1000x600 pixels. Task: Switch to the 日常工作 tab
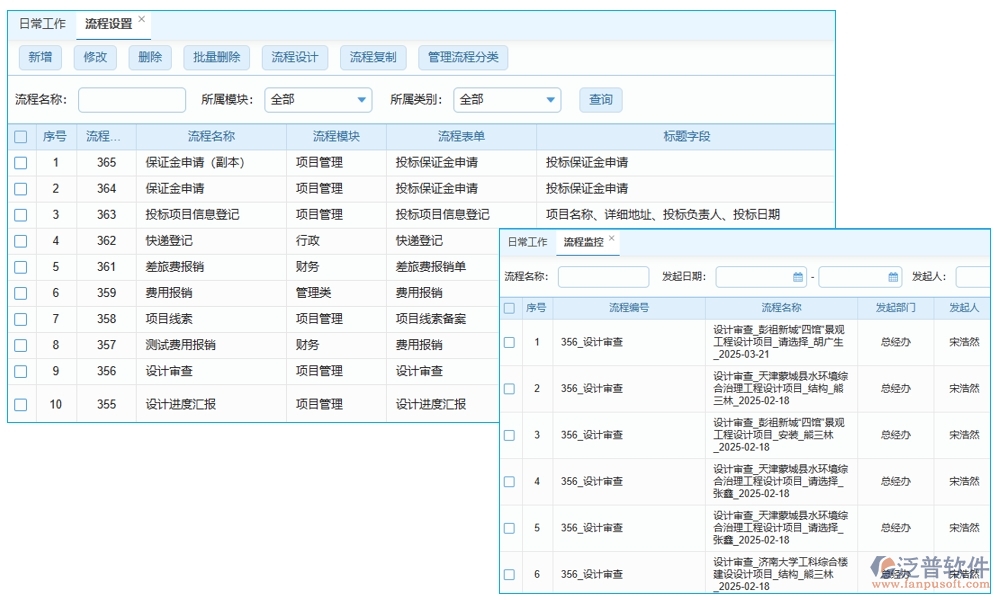[42, 23]
